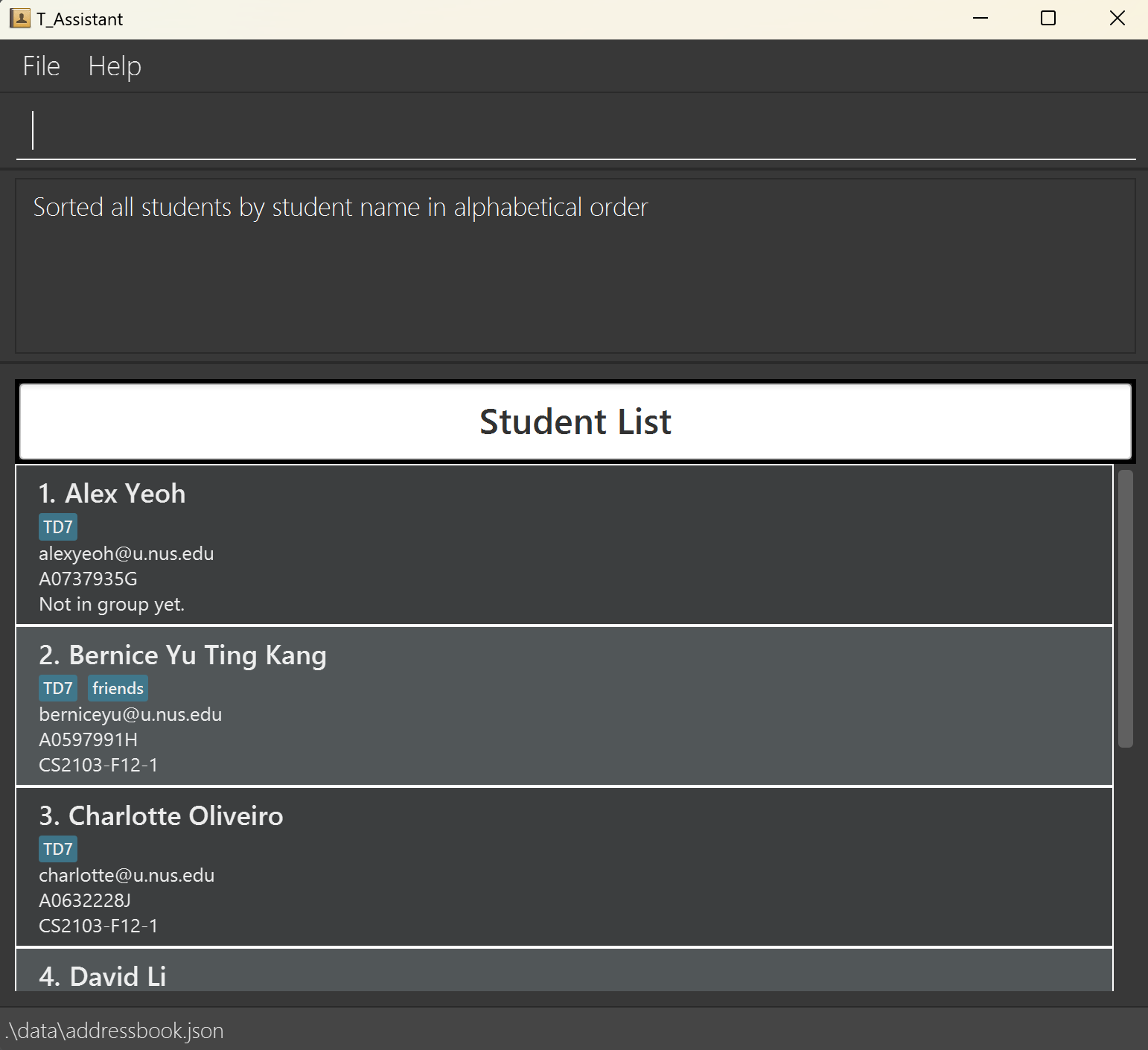This screenshot has width=1148, height=1050.
Task: Click the addressbook.json path in status bar
Action: [115, 1031]
